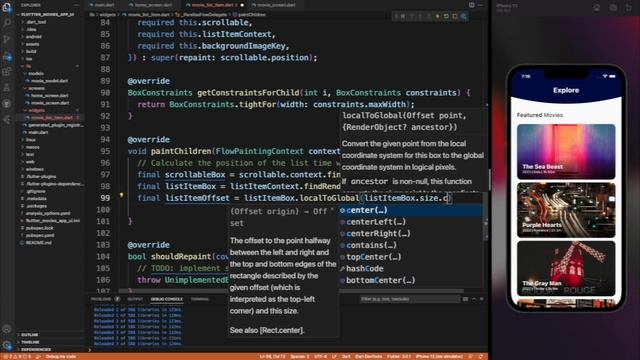The width and height of the screenshot is (640, 360).
Task: Click the errors and warnings status bar indicator
Action: point(17,357)
